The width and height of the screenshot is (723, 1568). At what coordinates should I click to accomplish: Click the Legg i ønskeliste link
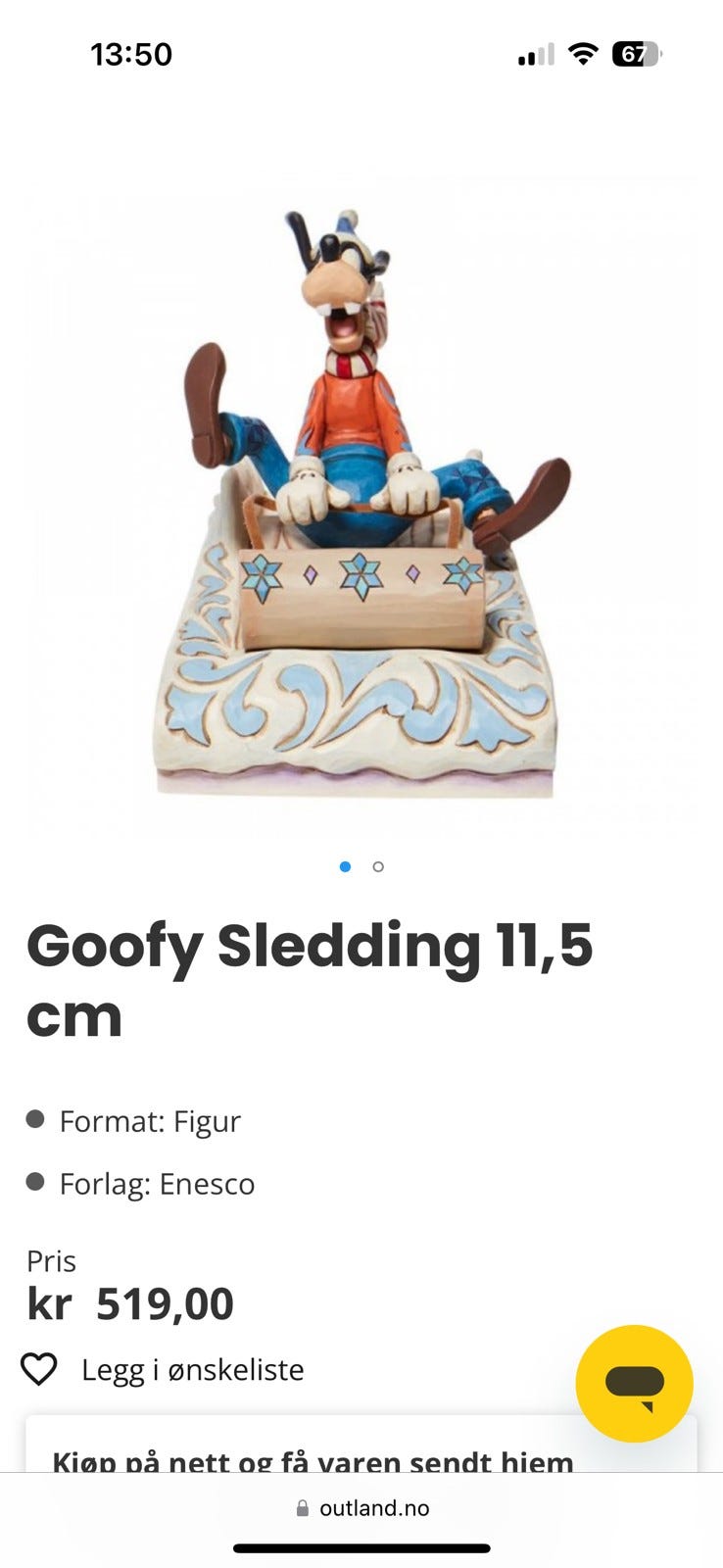[x=192, y=1369]
